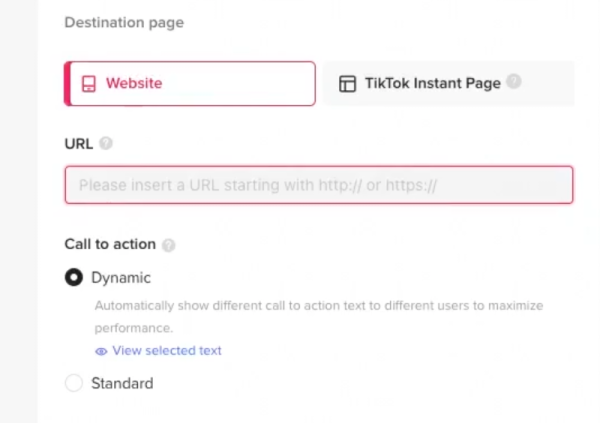Select the Dynamic radio button

click(x=74, y=277)
